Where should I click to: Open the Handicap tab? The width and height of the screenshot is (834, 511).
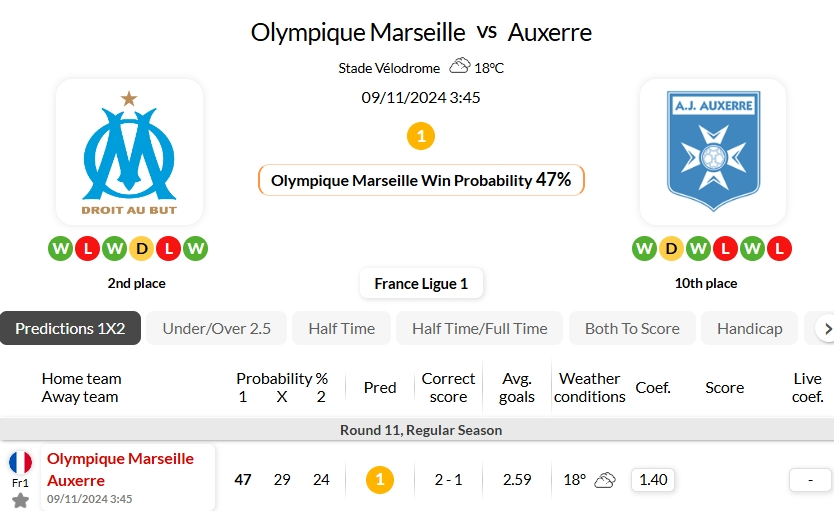coord(749,328)
